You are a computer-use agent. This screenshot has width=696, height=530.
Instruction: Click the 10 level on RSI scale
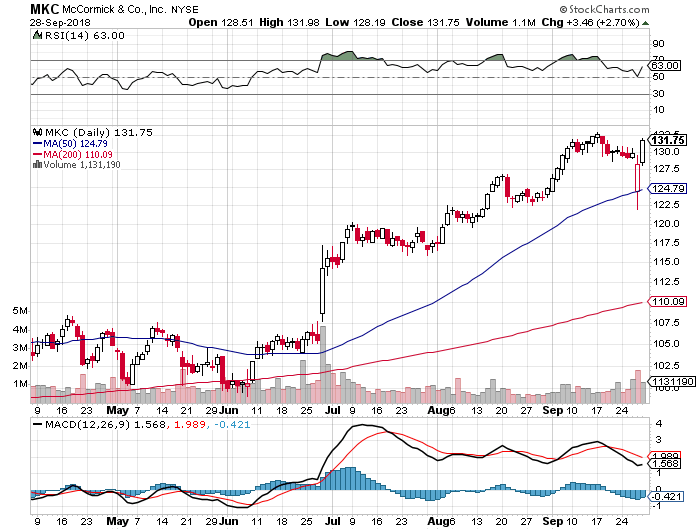659,110
